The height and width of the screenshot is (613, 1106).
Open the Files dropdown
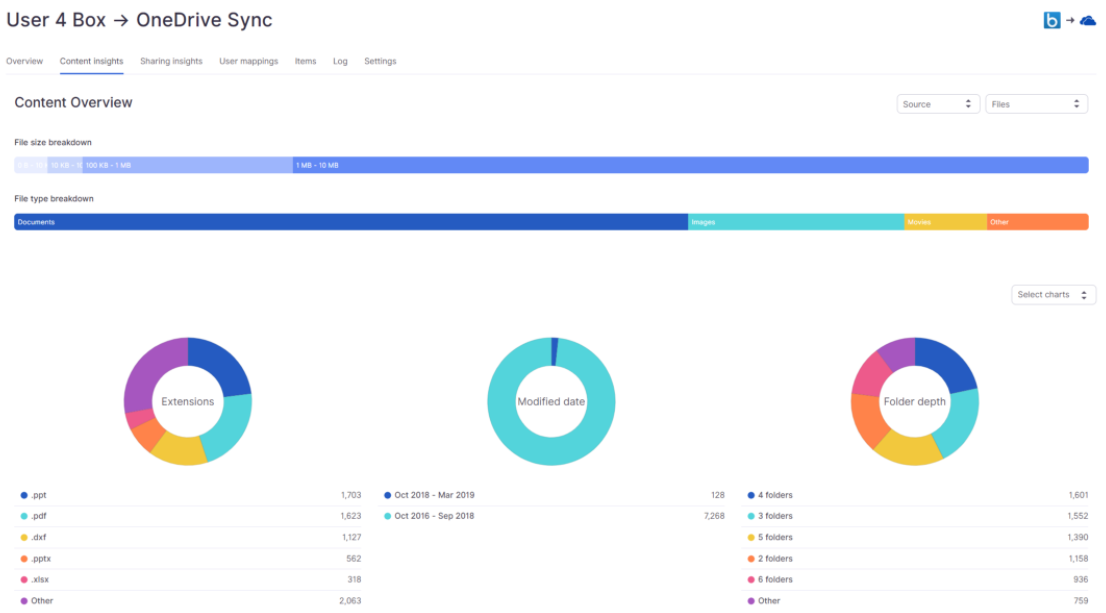click(1036, 103)
